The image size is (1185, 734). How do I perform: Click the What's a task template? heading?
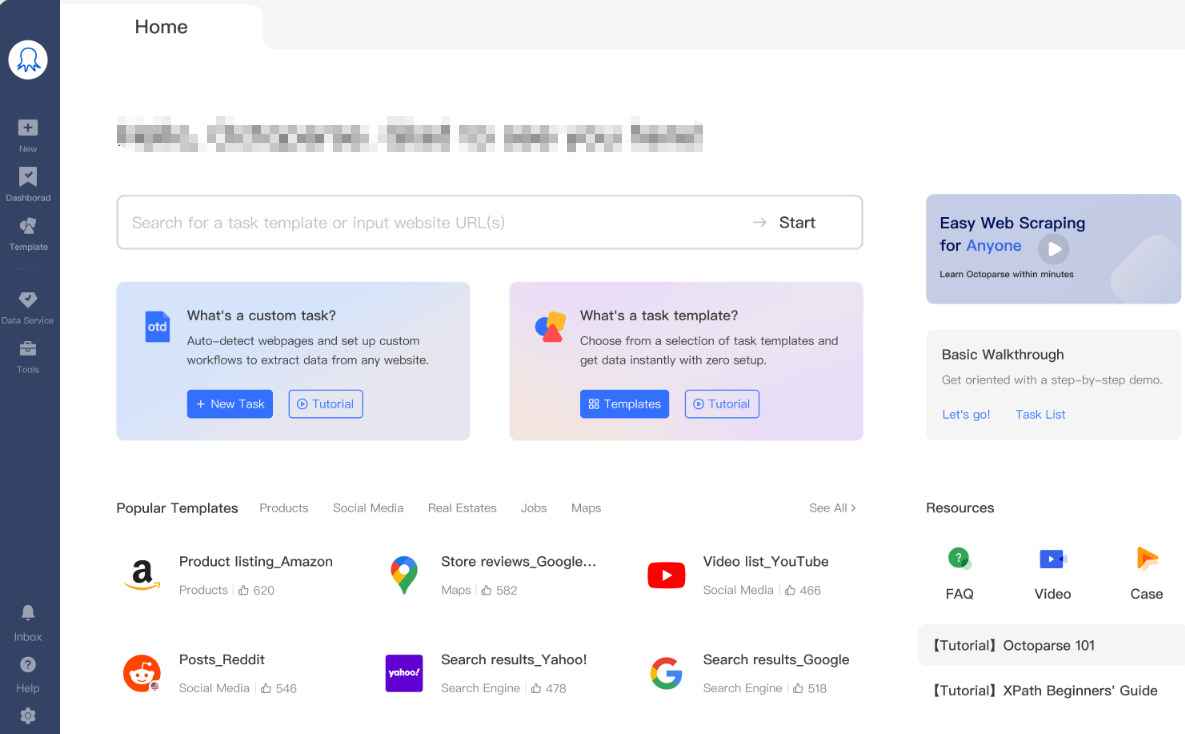click(659, 315)
